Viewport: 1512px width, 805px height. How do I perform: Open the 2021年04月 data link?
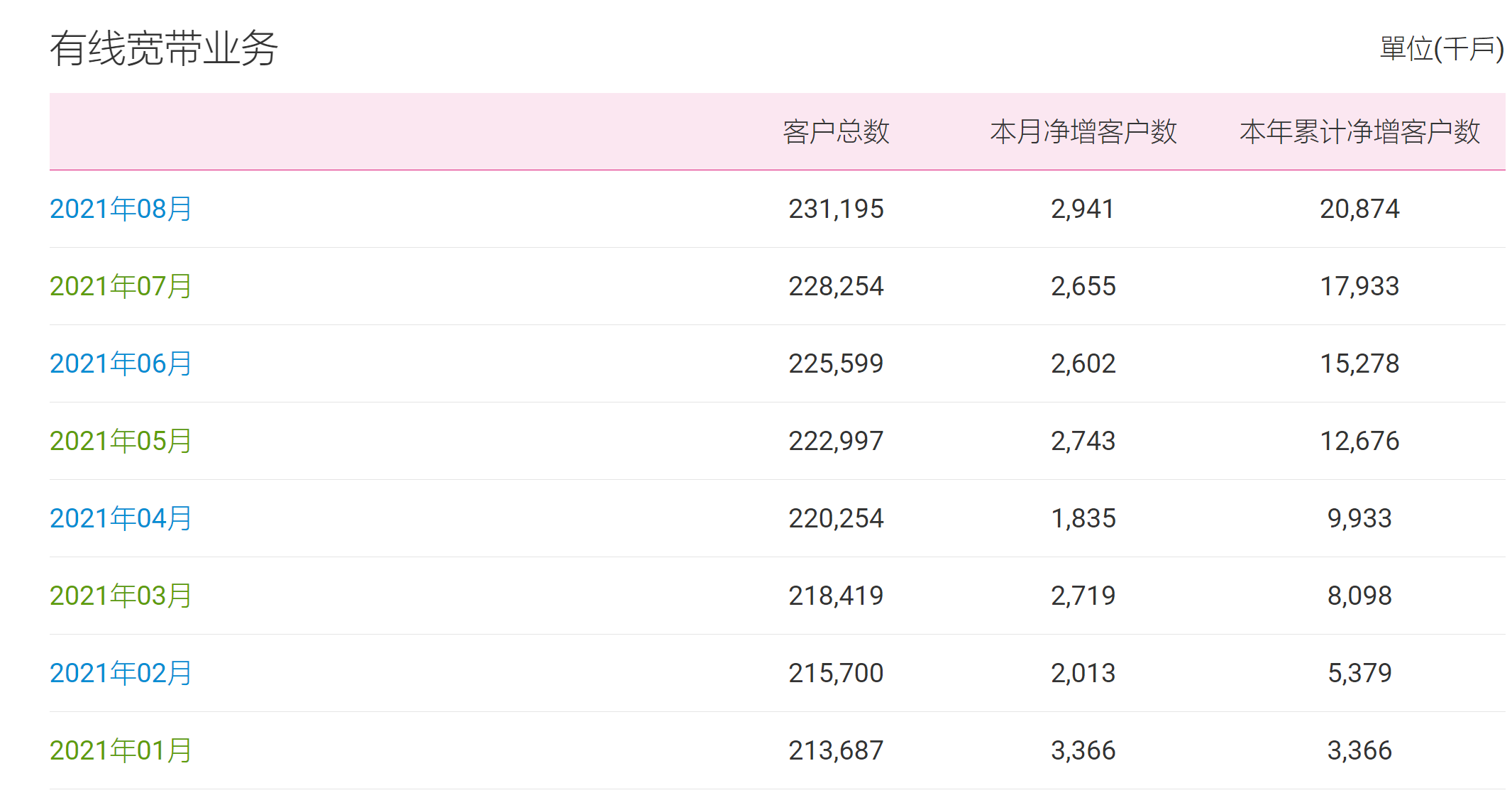121,518
